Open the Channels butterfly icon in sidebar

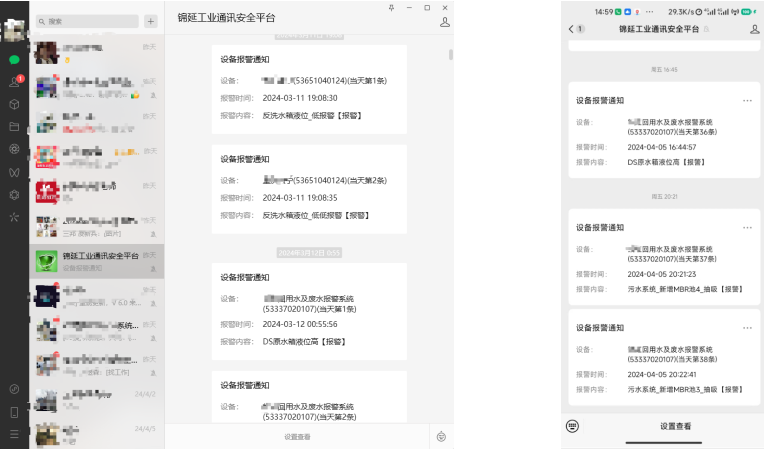(14, 172)
